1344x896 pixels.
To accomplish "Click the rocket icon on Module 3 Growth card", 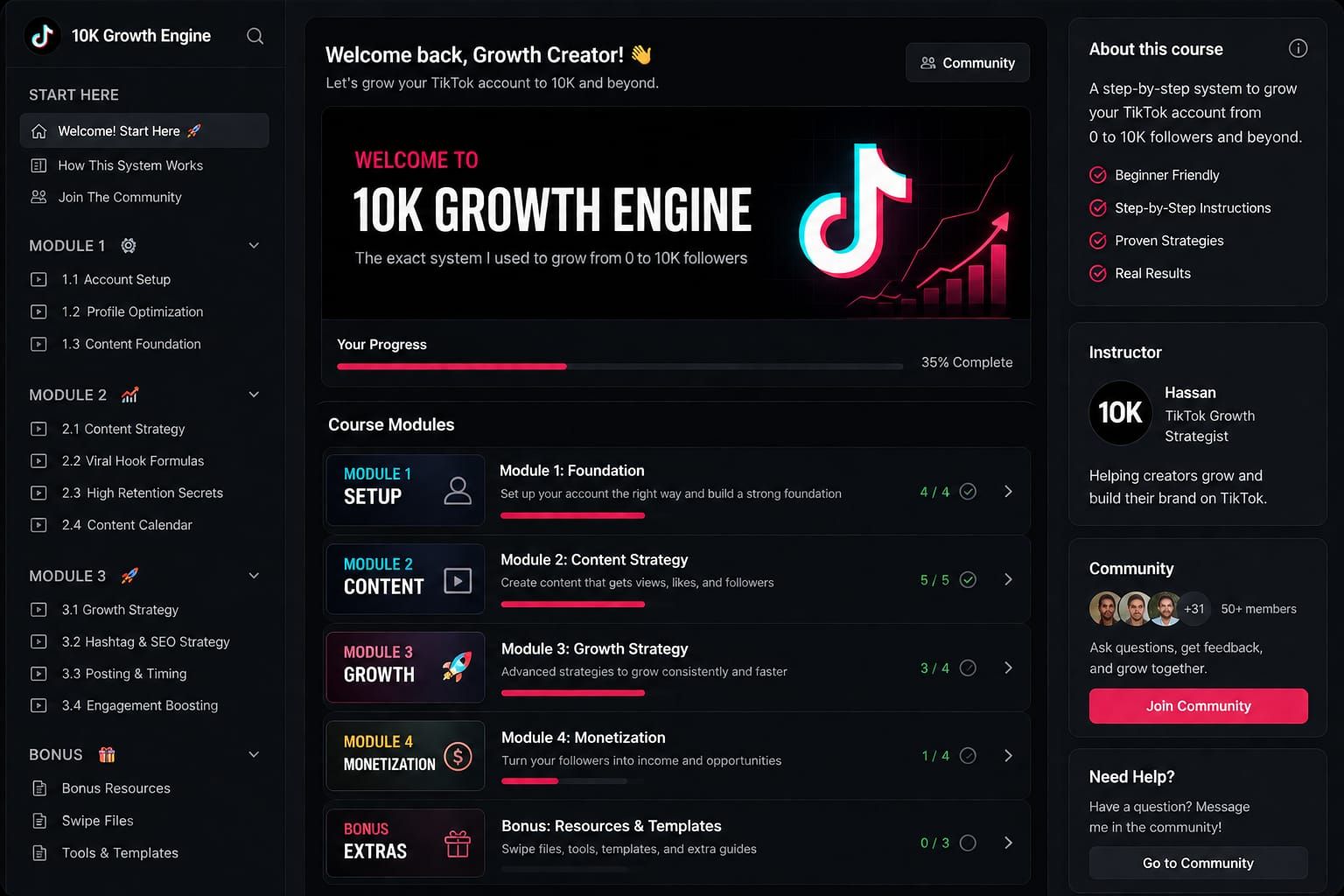I will point(457,666).
